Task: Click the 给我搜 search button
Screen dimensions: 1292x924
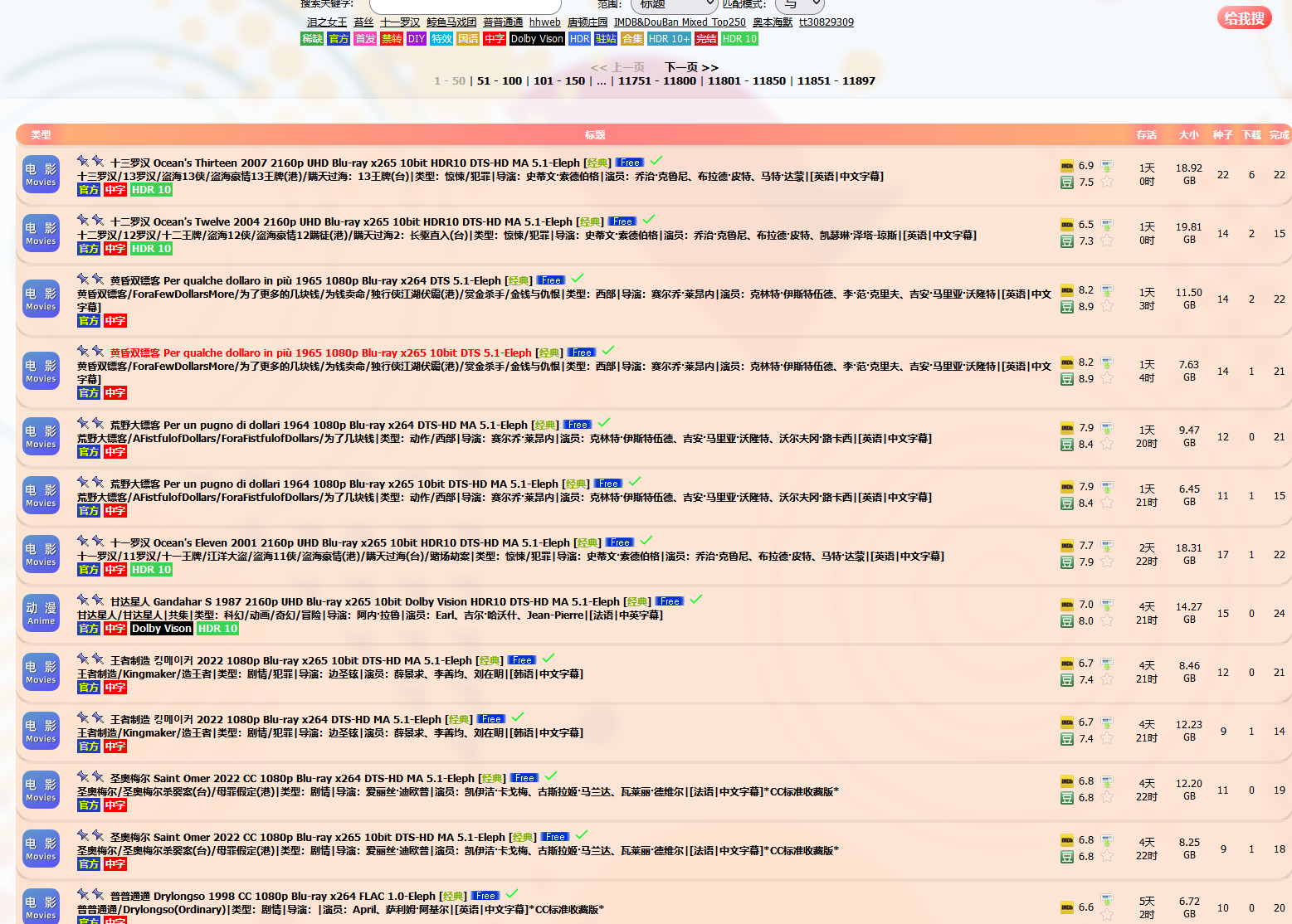Action: (x=1244, y=17)
